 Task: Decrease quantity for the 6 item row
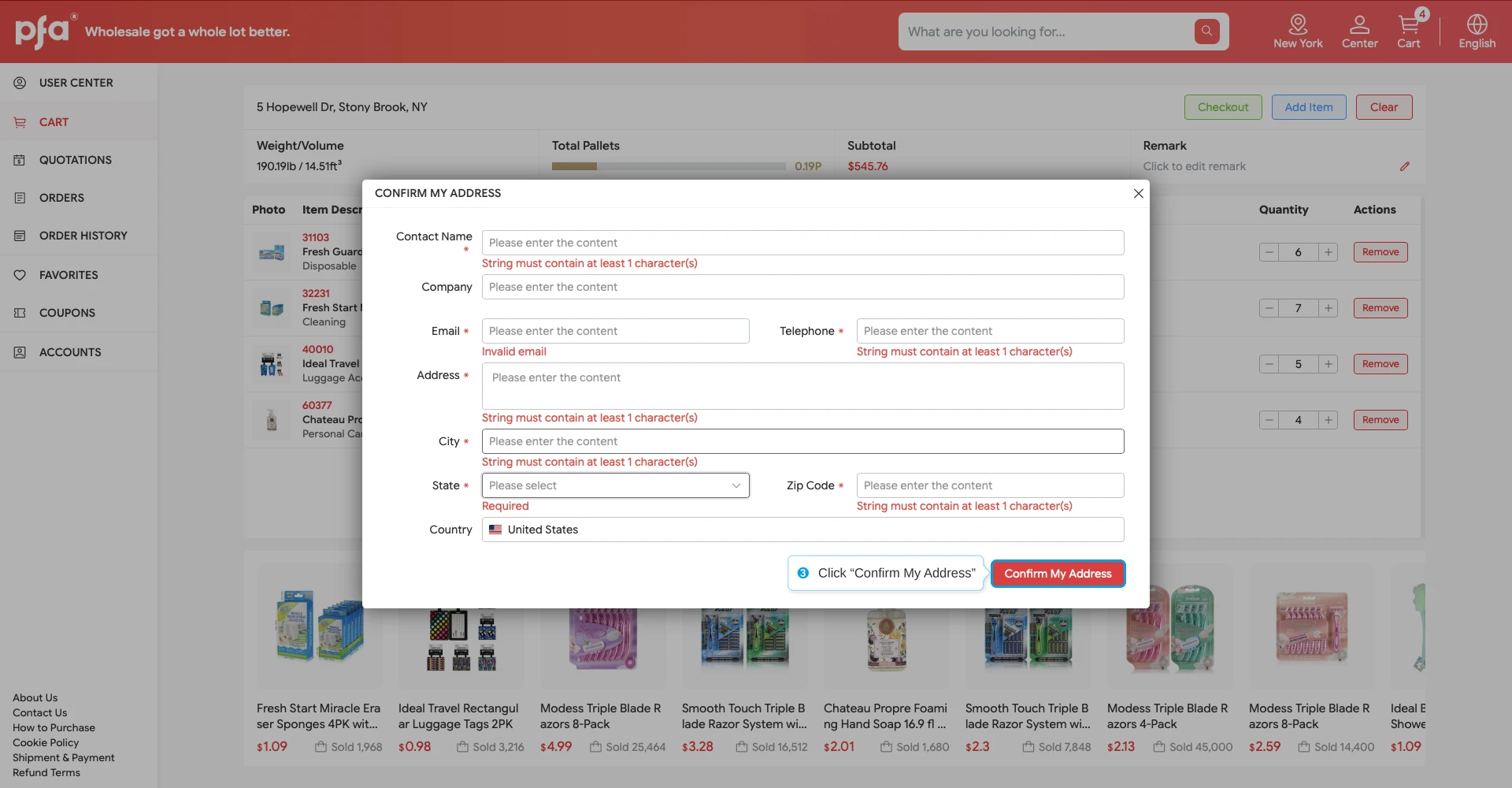[1269, 252]
